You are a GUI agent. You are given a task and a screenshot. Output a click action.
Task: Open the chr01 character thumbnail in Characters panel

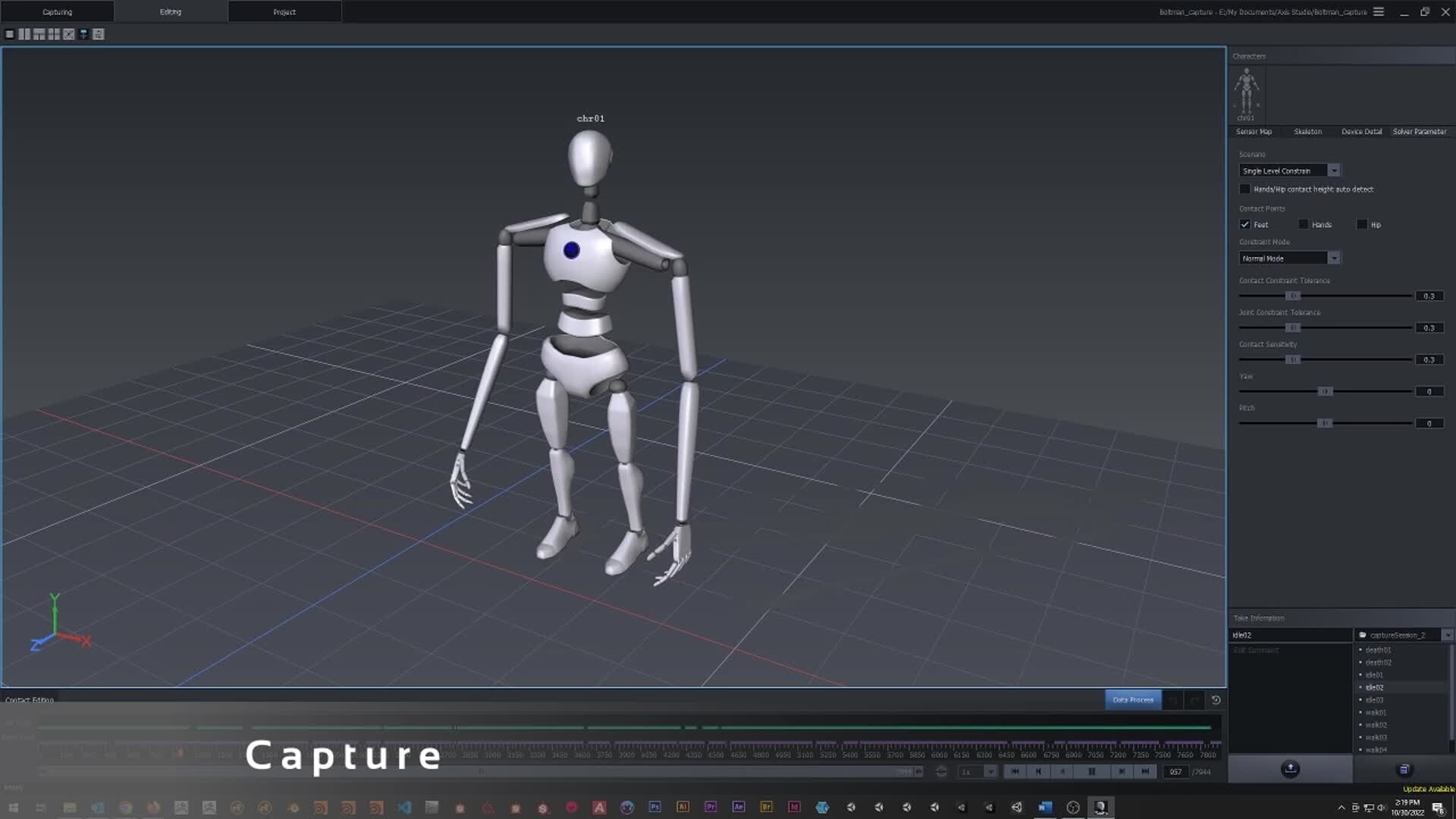click(1246, 93)
